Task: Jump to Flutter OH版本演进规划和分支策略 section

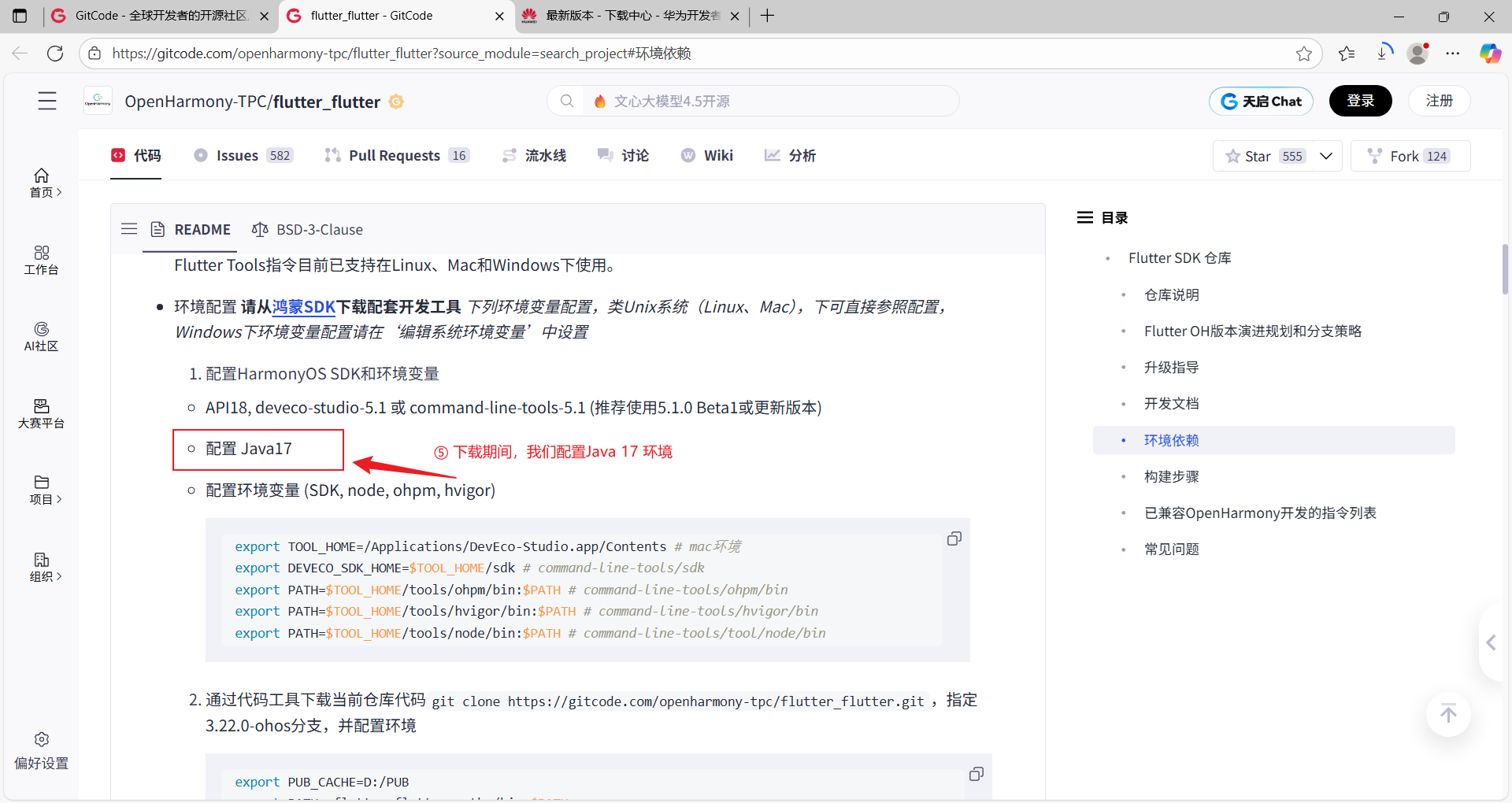Action: (x=1252, y=331)
